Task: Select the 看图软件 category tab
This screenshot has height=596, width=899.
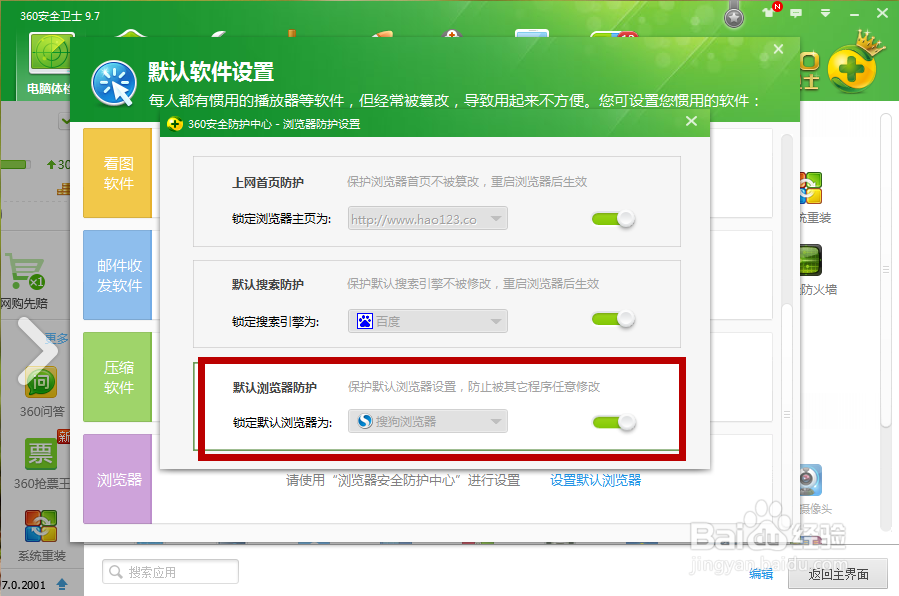Action: click(118, 173)
